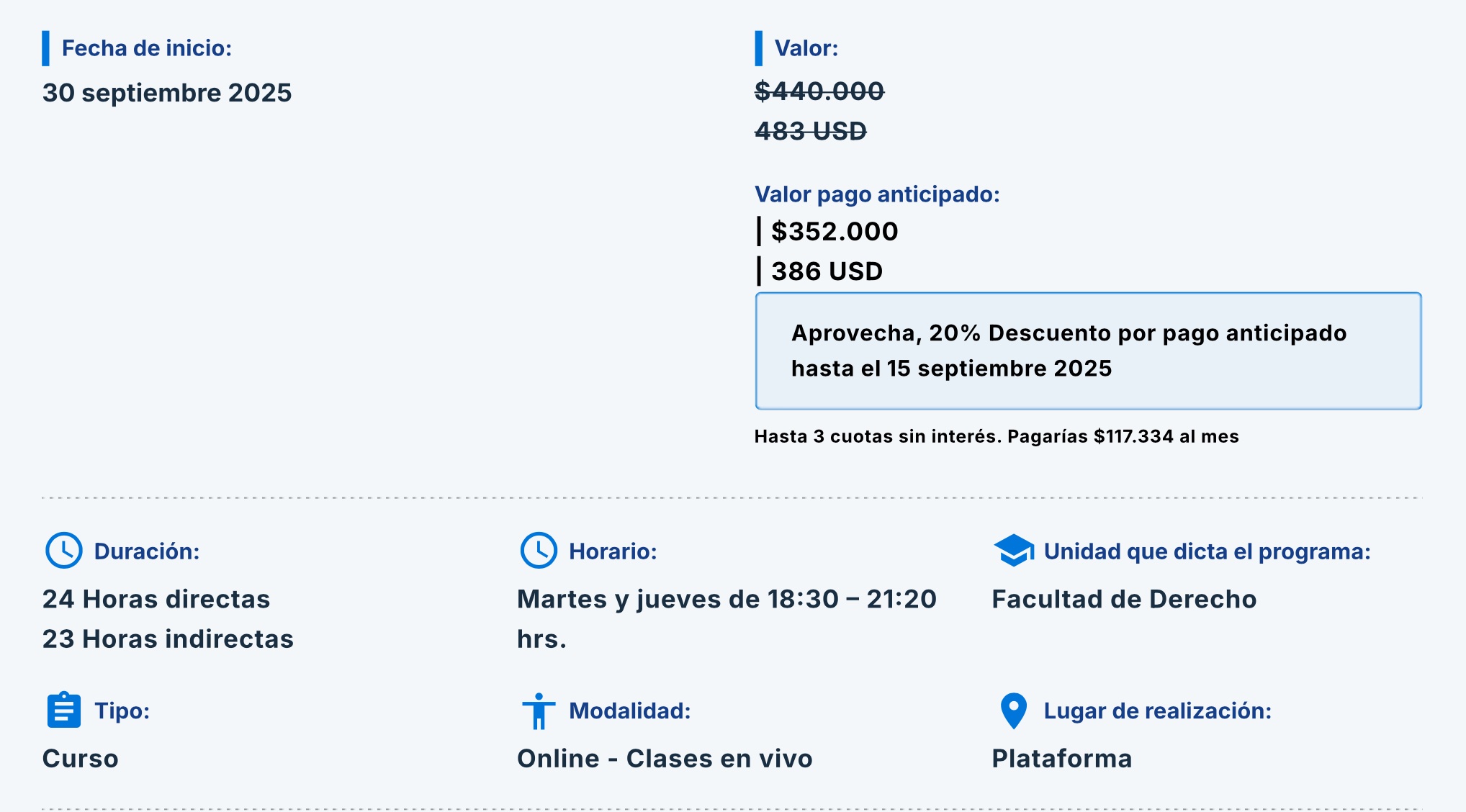Screen dimensions: 1466x812
Task: Click the "24 Horas directas" text
Action: click(156, 599)
